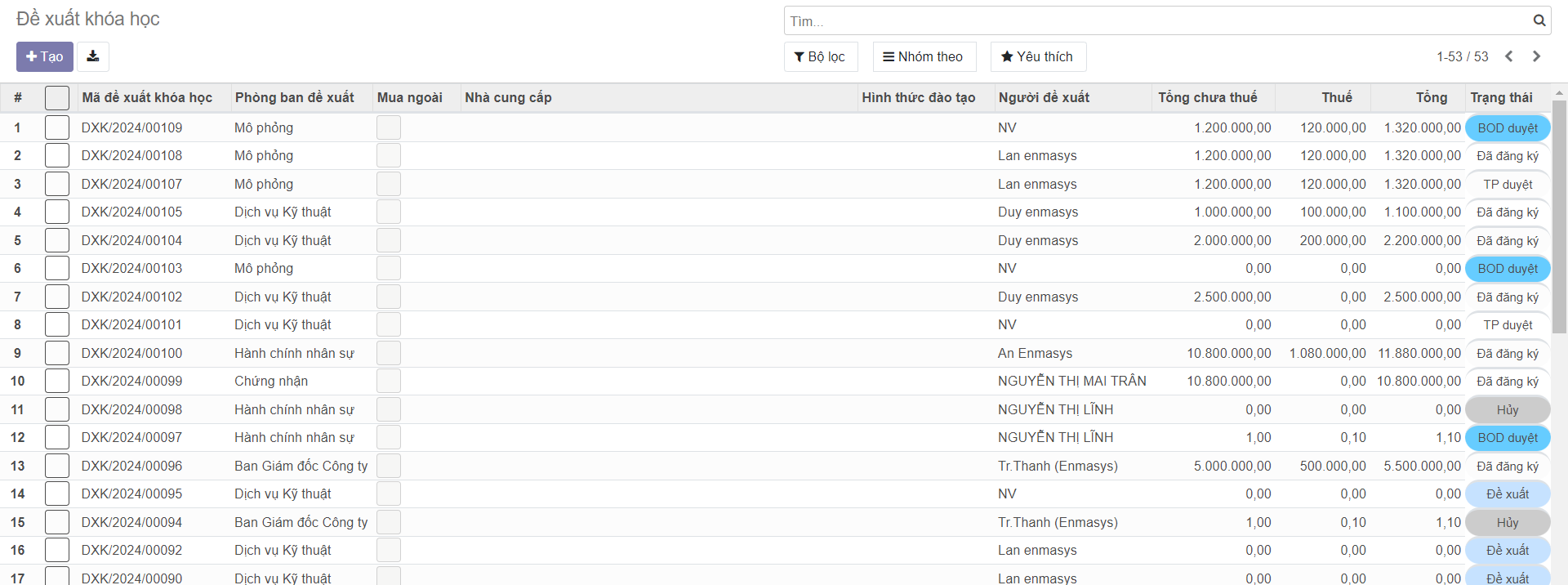
Task: Open the Bộ lọc filter dropdown
Action: click(820, 56)
